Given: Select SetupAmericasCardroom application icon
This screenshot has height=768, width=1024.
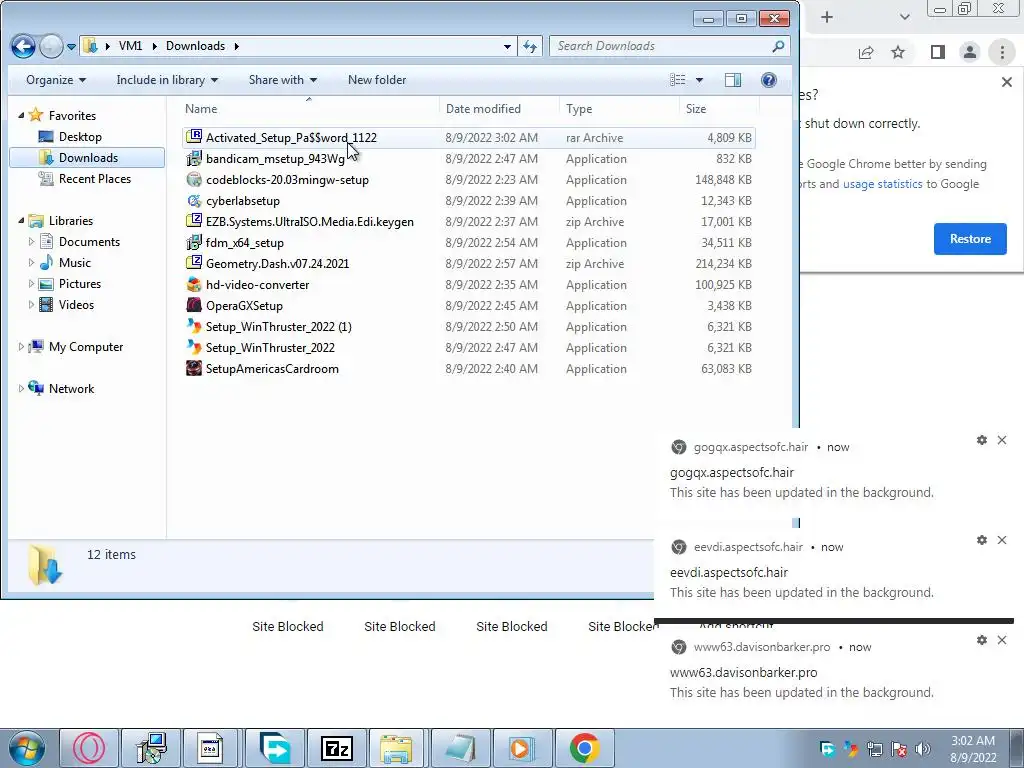Looking at the screenshot, I should click(194, 368).
